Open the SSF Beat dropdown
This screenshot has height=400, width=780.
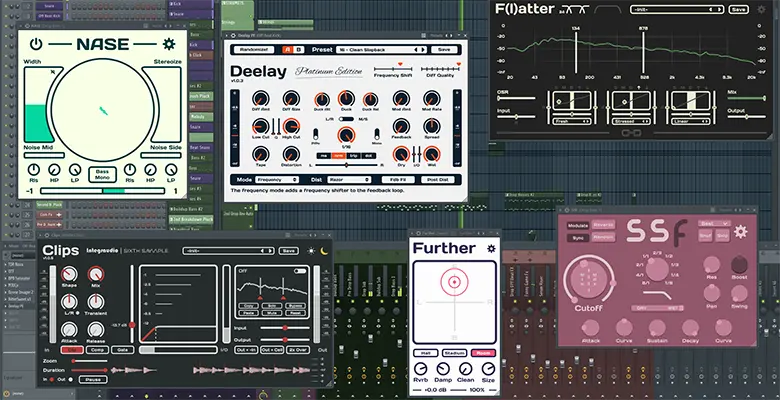(x=713, y=223)
